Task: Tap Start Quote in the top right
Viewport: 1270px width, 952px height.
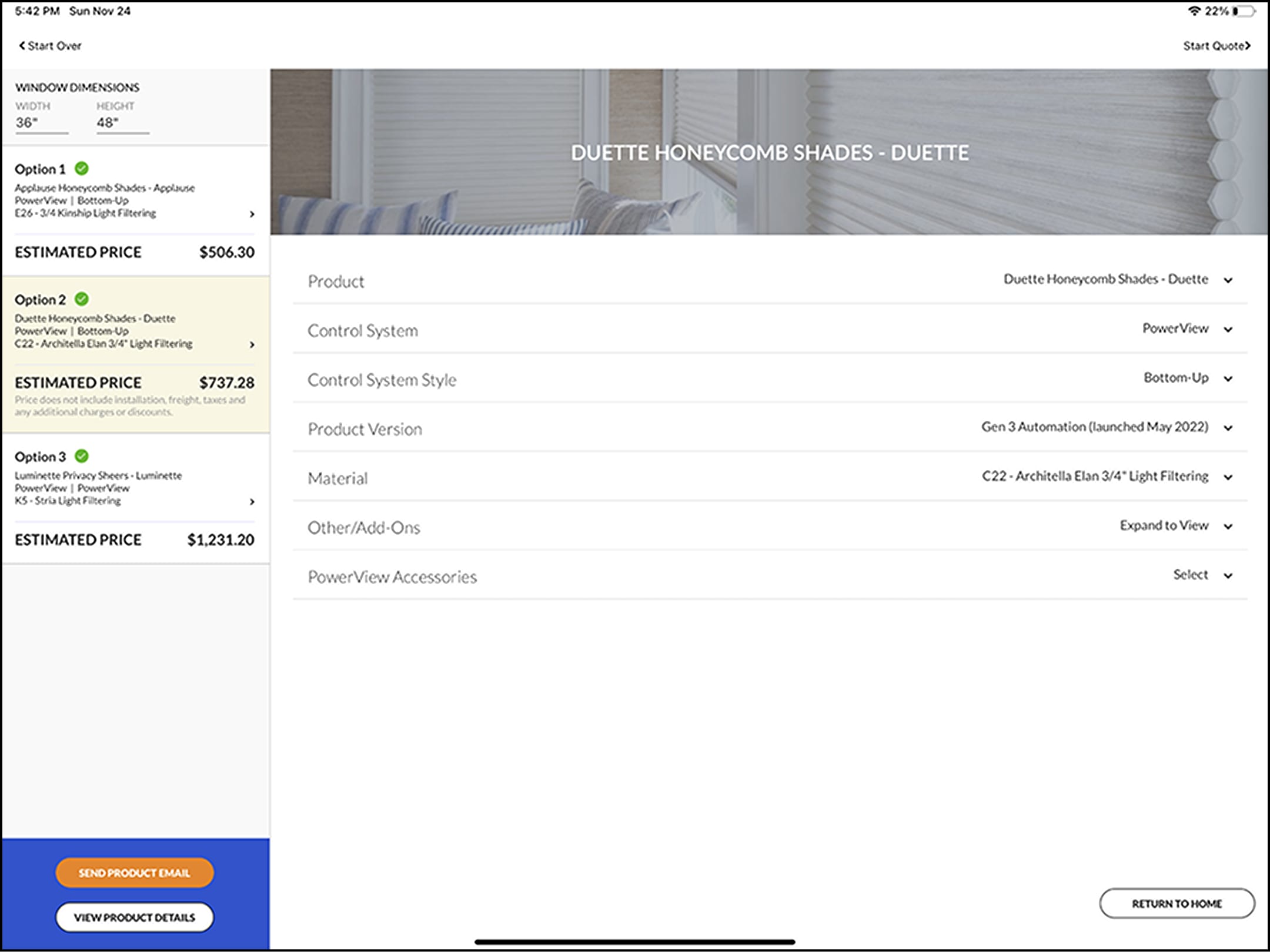Action: pyautogui.click(x=1216, y=46)
